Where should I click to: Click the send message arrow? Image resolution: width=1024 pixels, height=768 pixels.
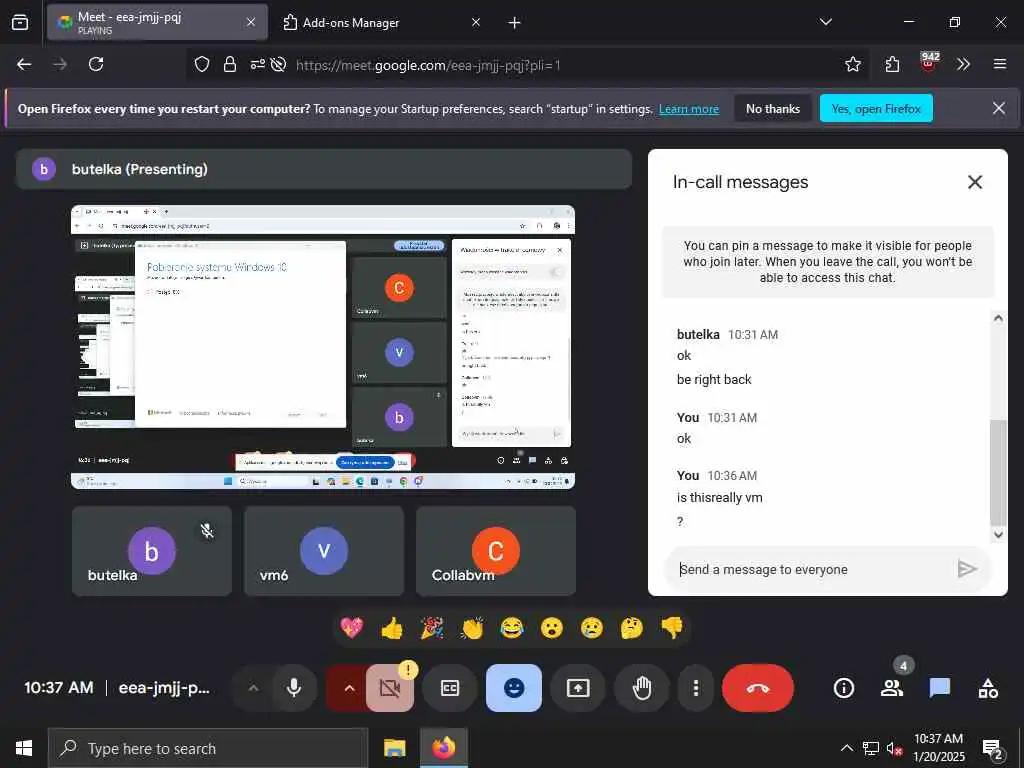(x=967, y=569)
